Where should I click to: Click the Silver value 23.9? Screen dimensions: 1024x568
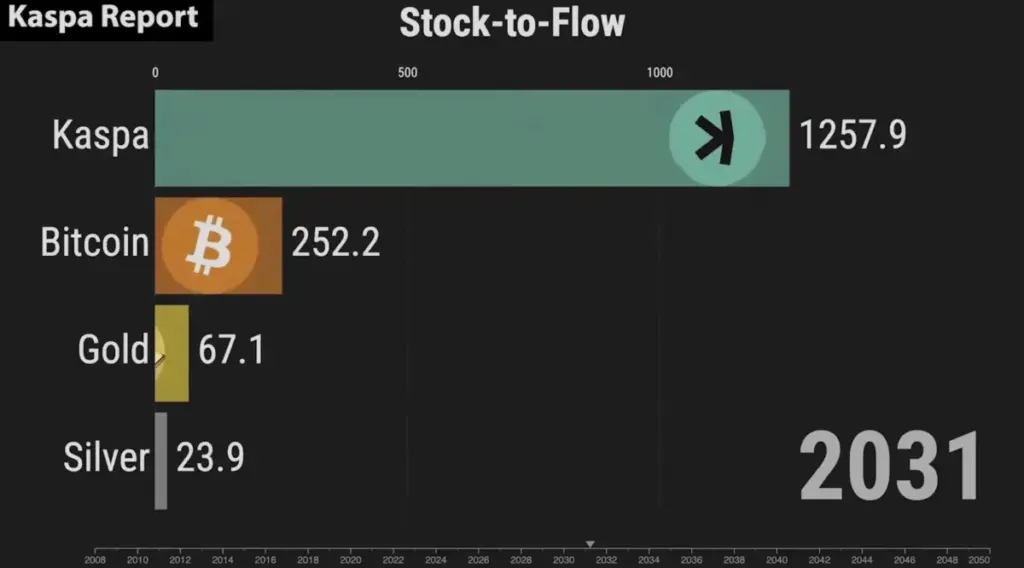click(x=210, y=458)
